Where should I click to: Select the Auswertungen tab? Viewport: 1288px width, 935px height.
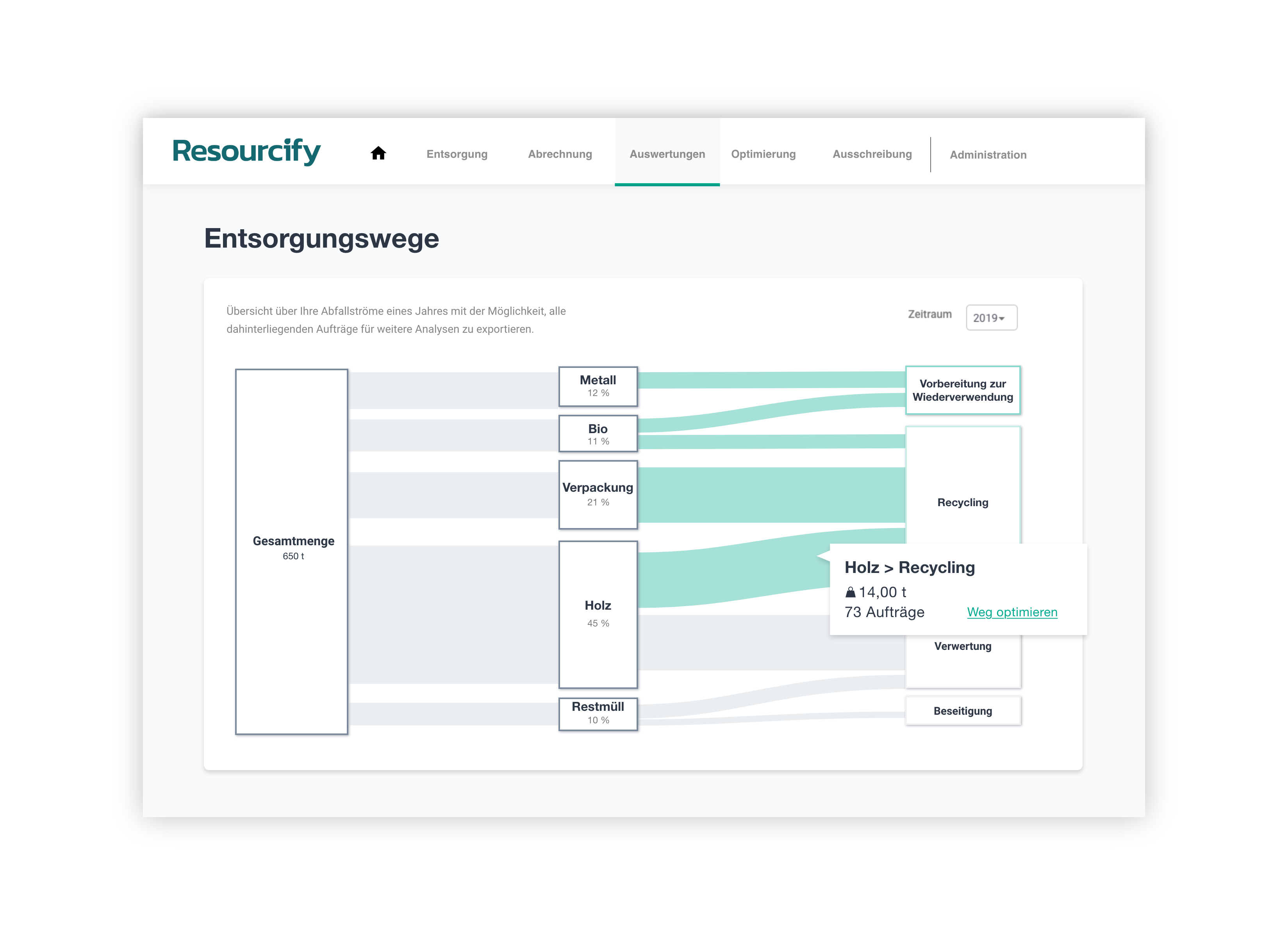click(x=667, y=152)
